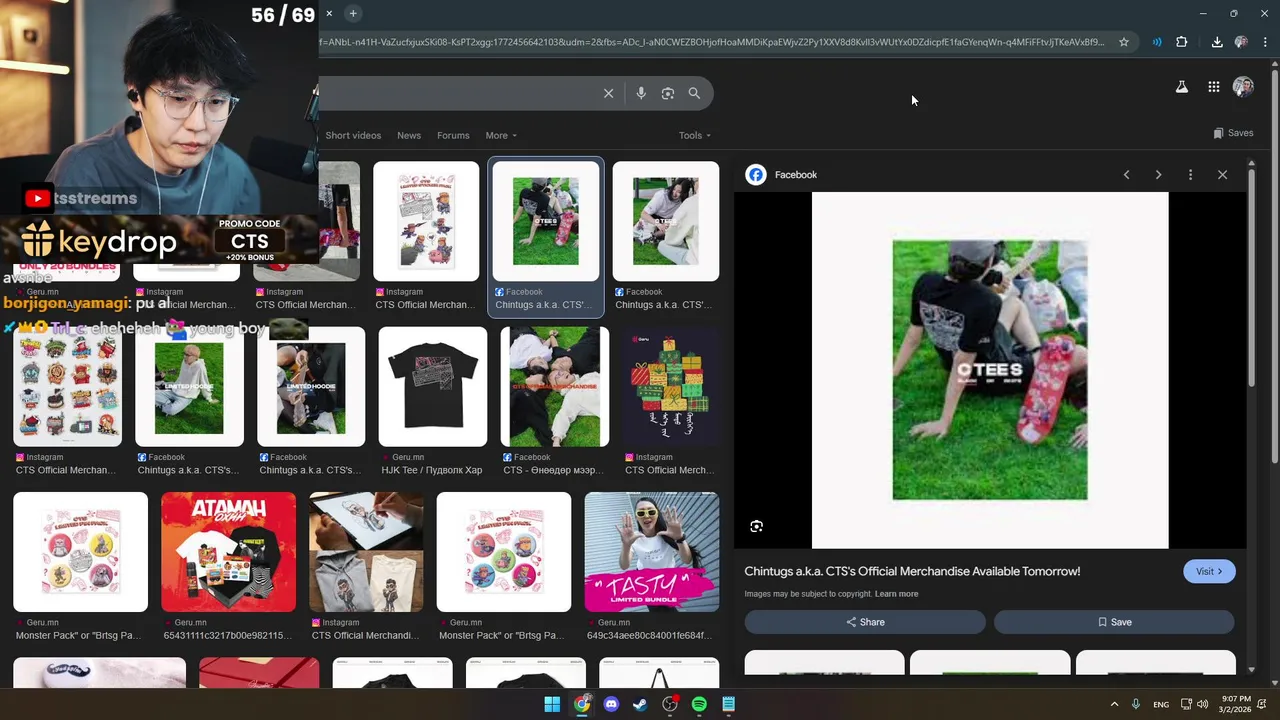1280x720 pixels.
Task: Start voice search with microphone icon
Action: (x=641, y=93)
